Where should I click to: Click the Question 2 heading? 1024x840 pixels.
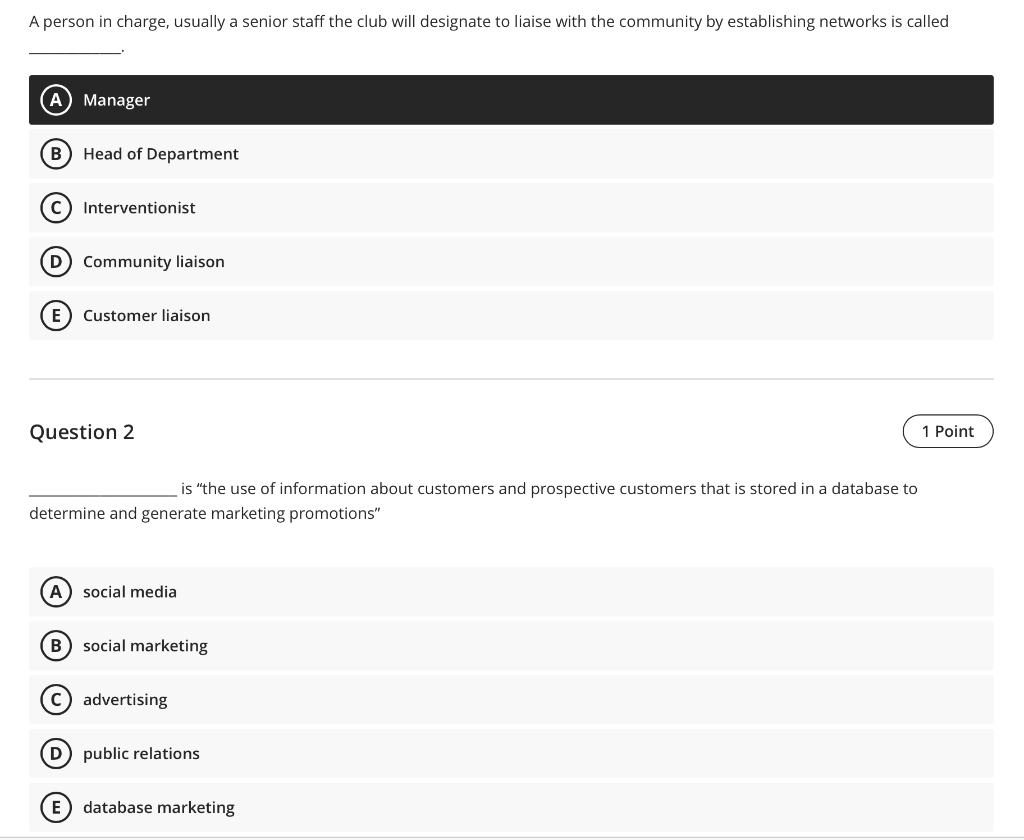tap(82, 431)
